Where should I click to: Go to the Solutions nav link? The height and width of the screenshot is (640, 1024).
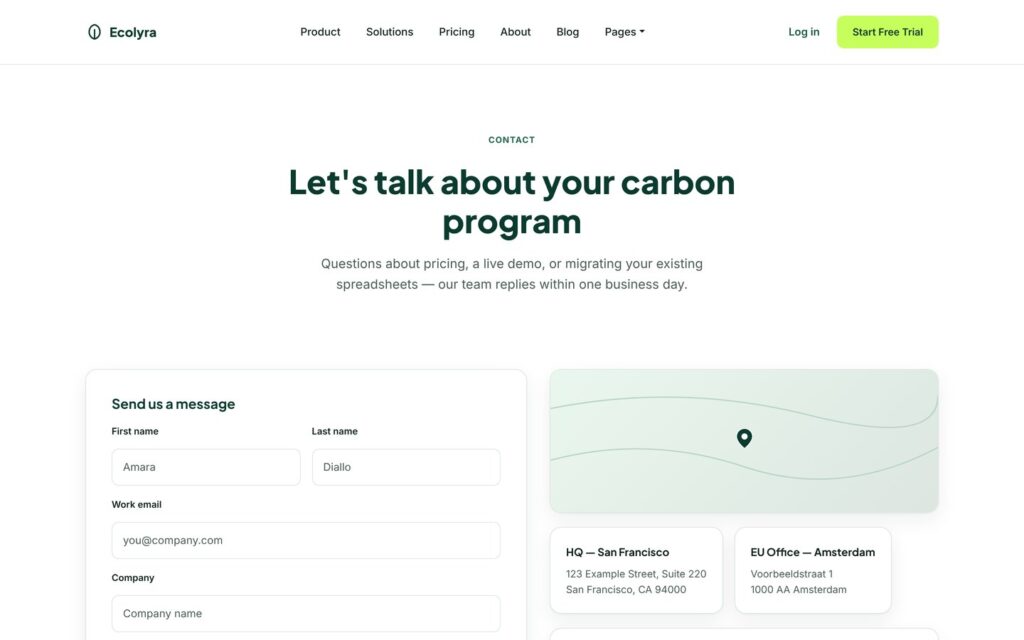point(389,32)
